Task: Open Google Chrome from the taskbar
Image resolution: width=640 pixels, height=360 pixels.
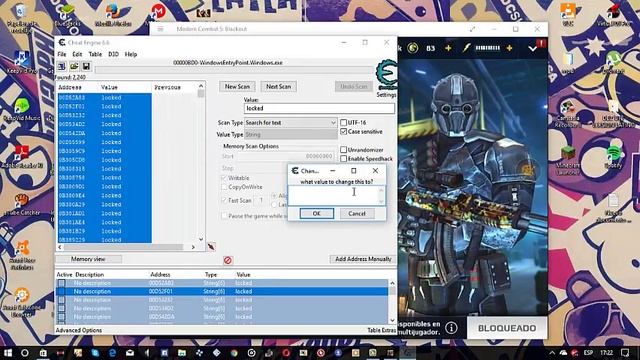Action: (x=234, y=353)
